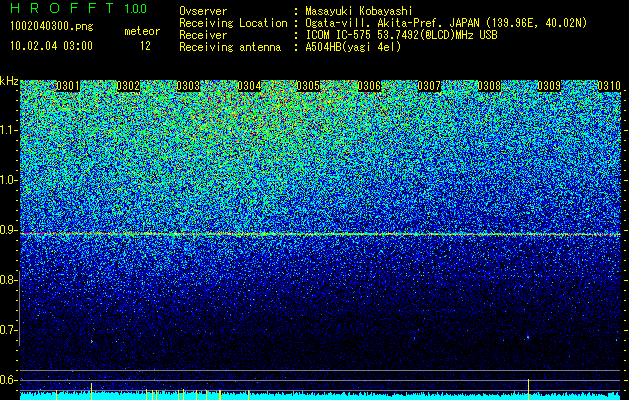Viewport: 629px width, 400px height.
Task: Click the 0301 time marker
Action: [x=68, y=86]
